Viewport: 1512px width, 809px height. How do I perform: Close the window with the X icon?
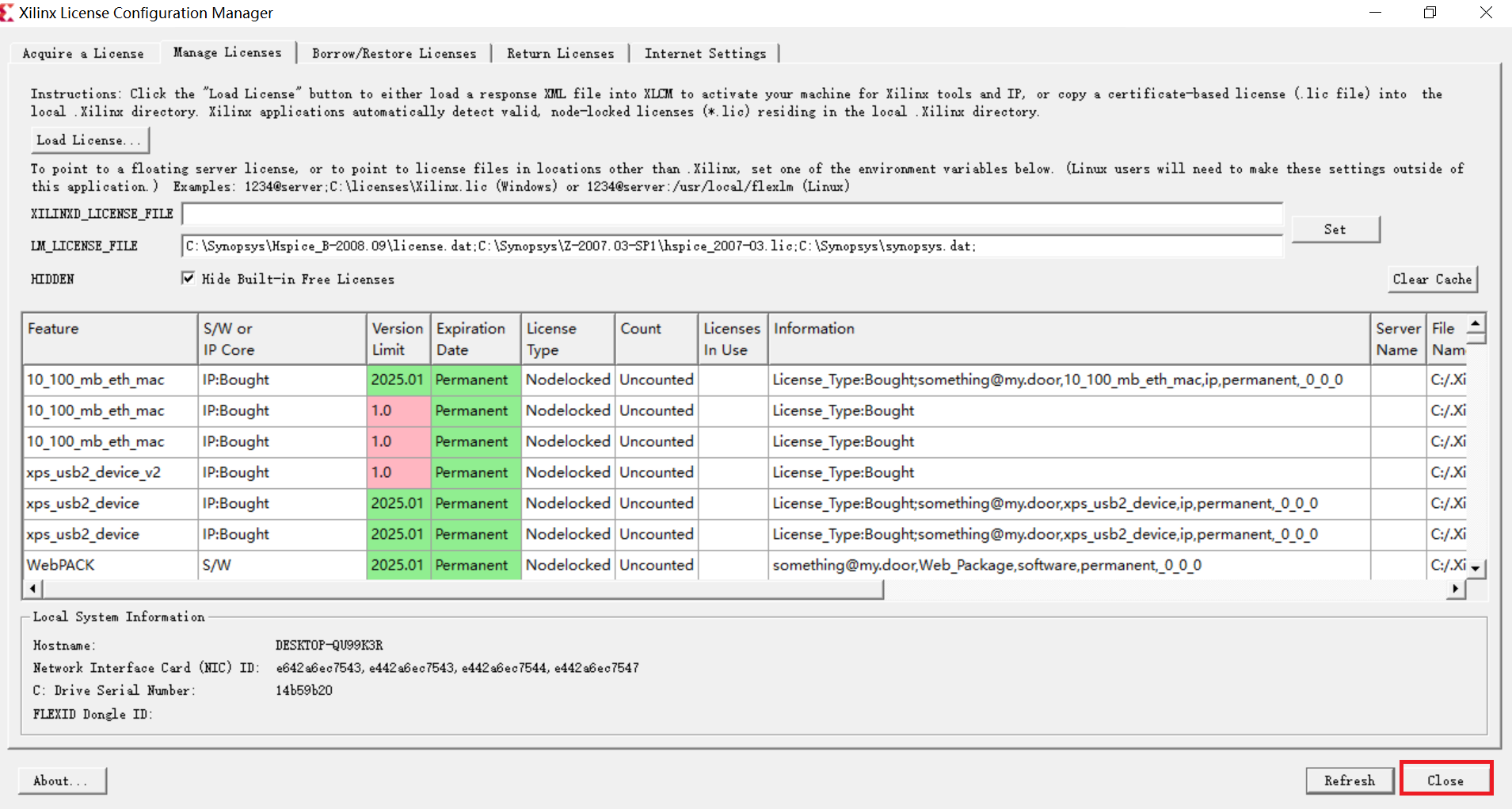click(1486, 13)
